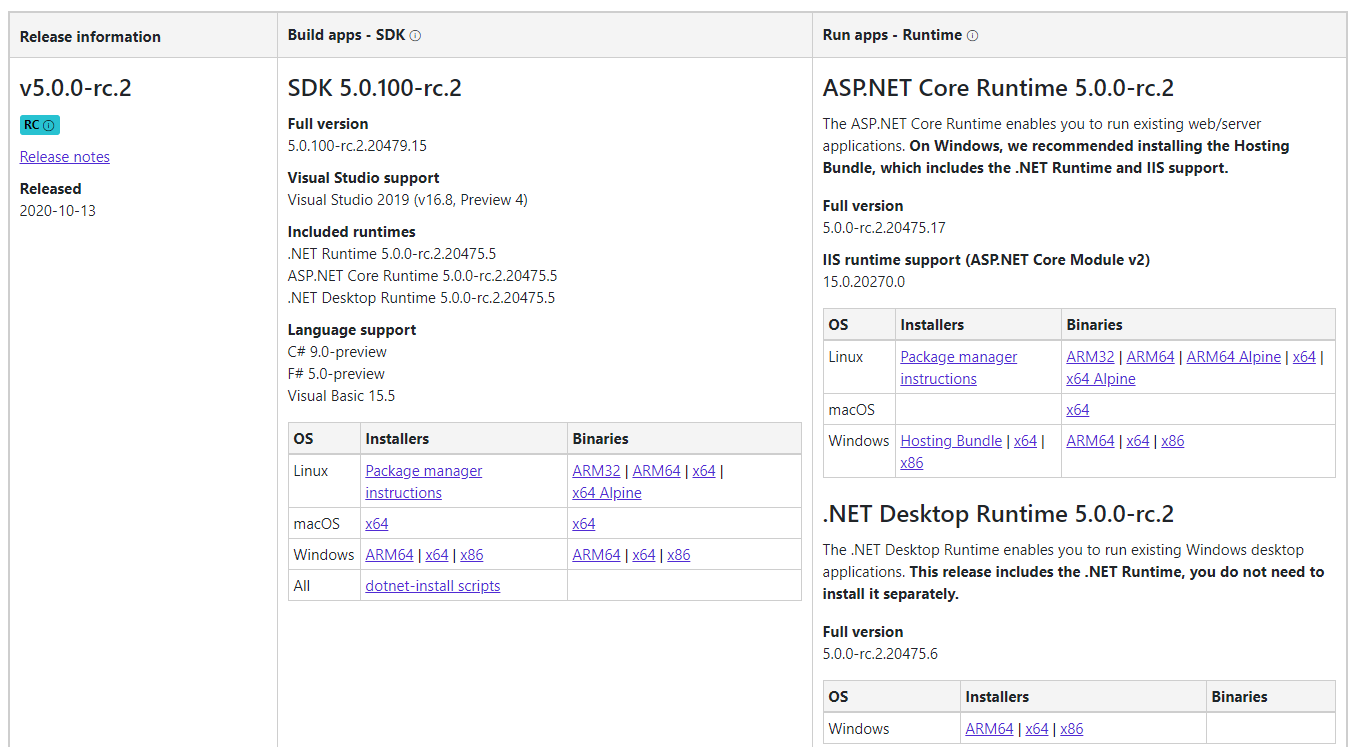Download ASP.NET Core Linux x64 Alpine binaries

(1101, 378)
